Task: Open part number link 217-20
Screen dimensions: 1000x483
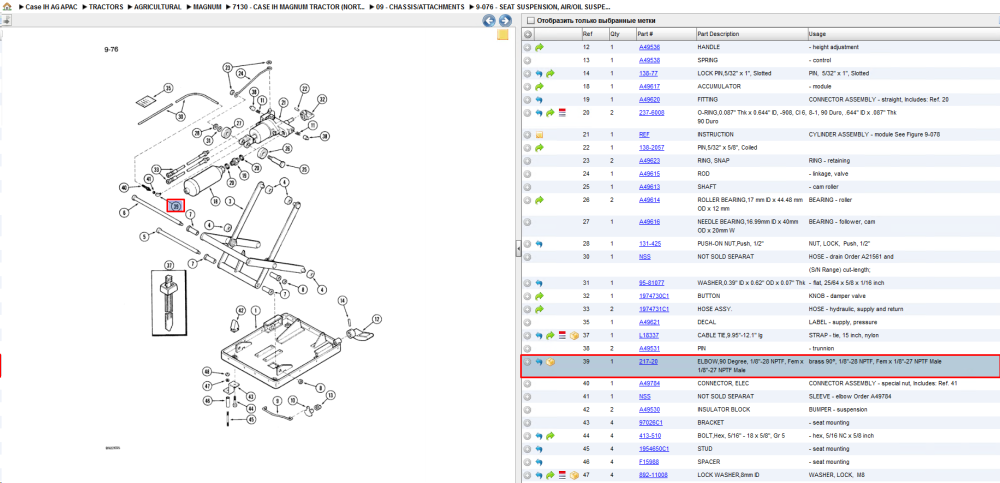Action: [648, 362]
